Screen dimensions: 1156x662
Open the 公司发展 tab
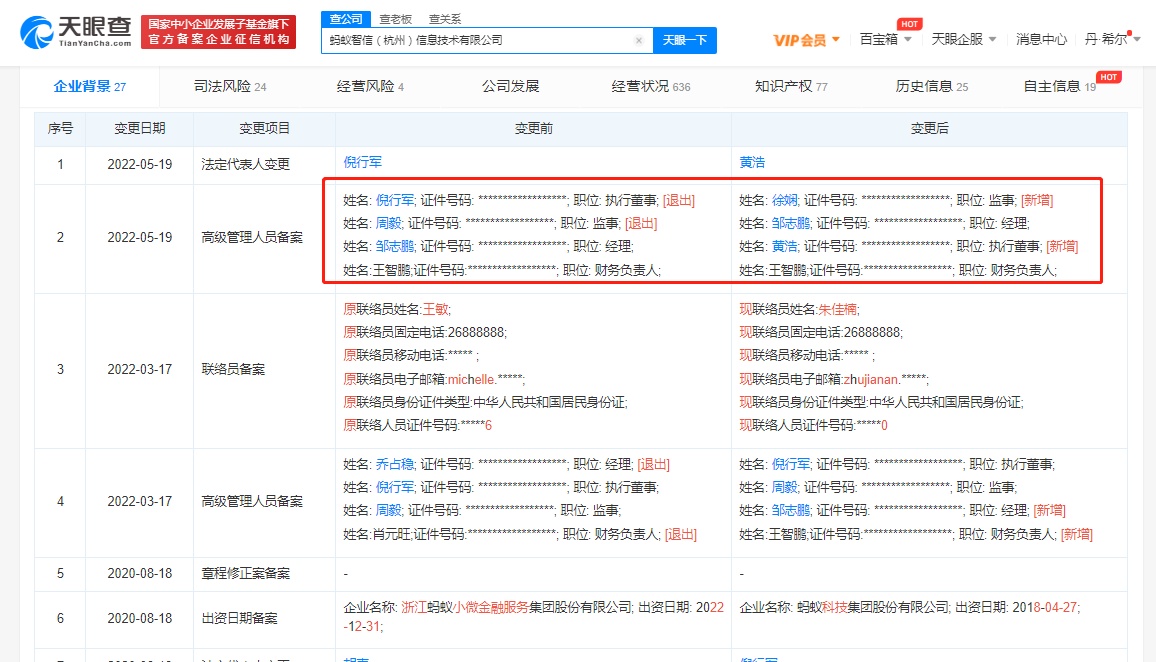(x=510, y=86)
